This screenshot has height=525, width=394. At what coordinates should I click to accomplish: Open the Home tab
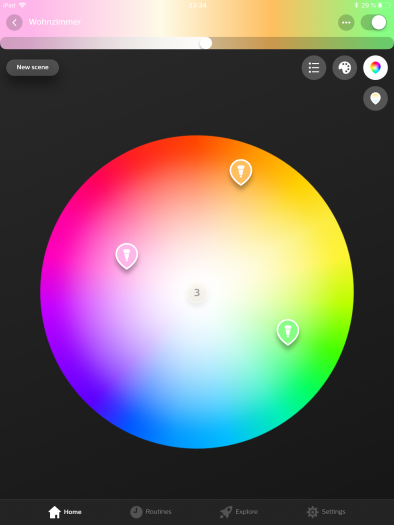click(x=65, y=512)
